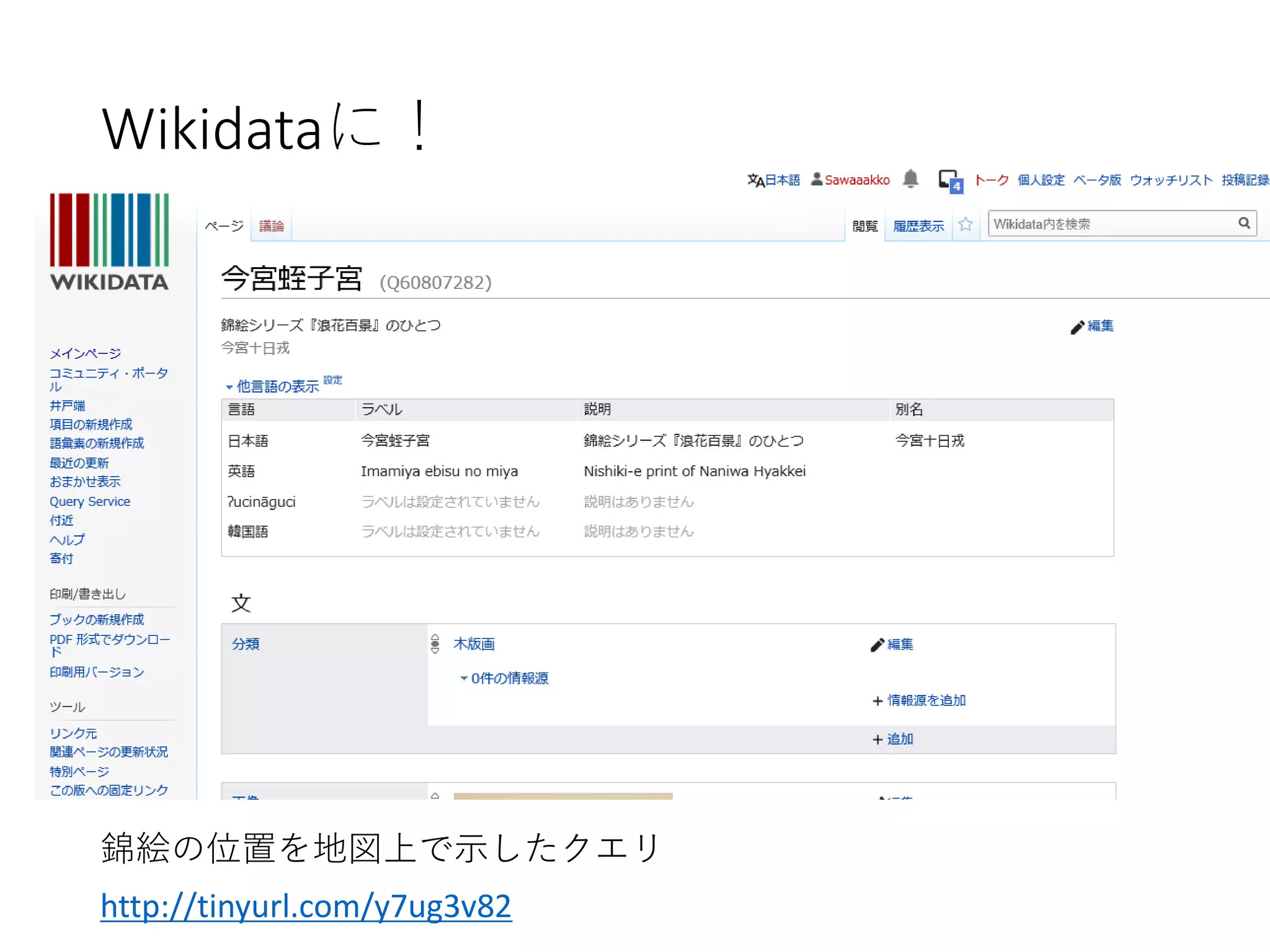Click the user icon link Sawaaakko
The width and height of the screenshot is (1270, 952).
click(x=850, y=180)
